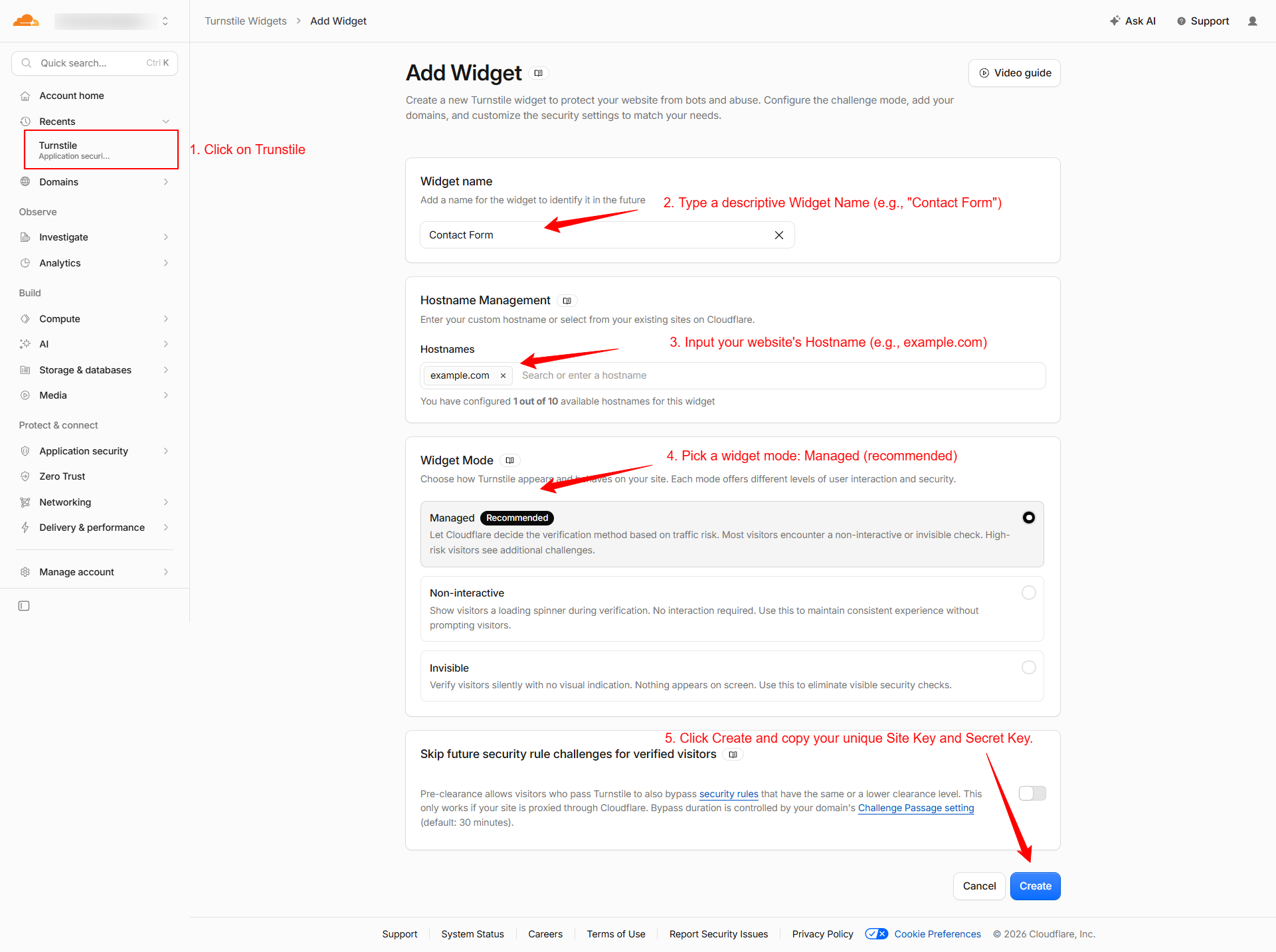Click the Compute icon

point(25,319)
